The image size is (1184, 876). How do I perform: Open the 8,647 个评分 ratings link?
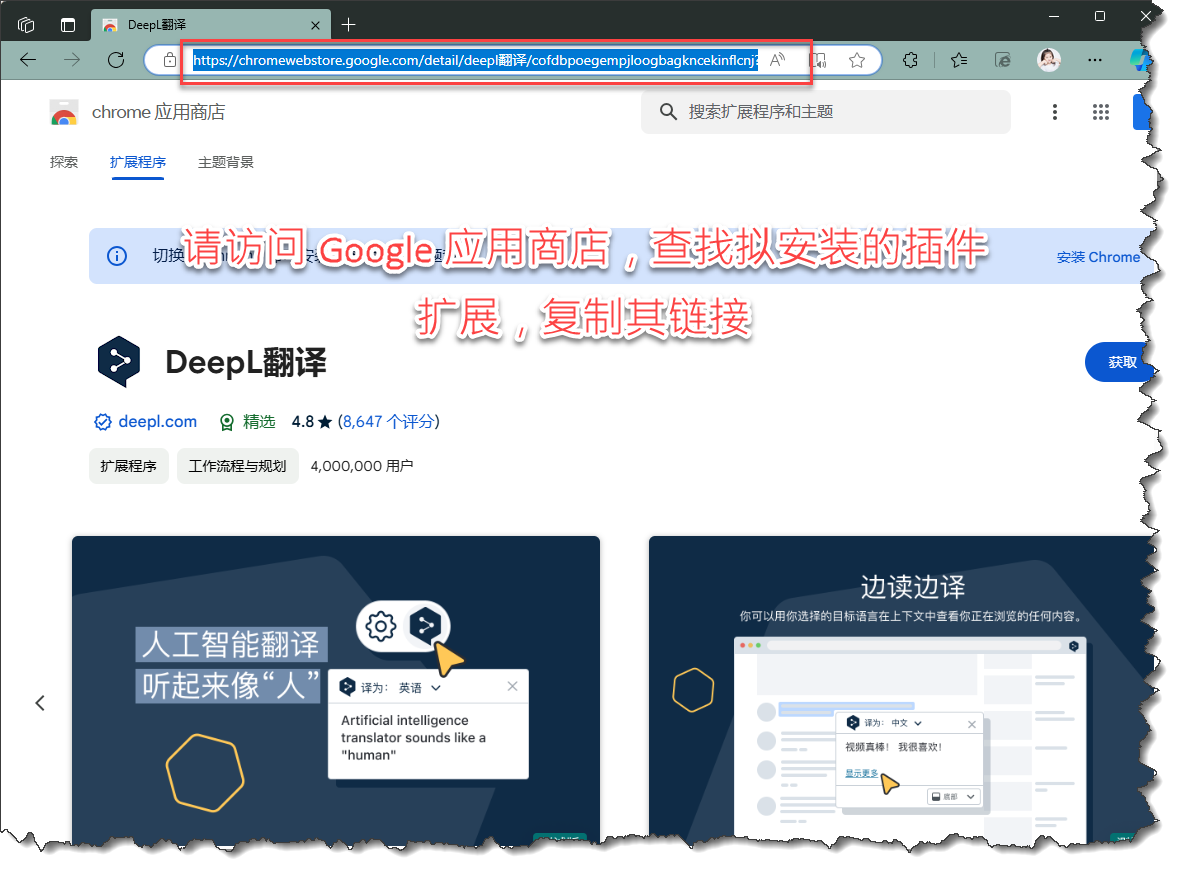[388, 421]
